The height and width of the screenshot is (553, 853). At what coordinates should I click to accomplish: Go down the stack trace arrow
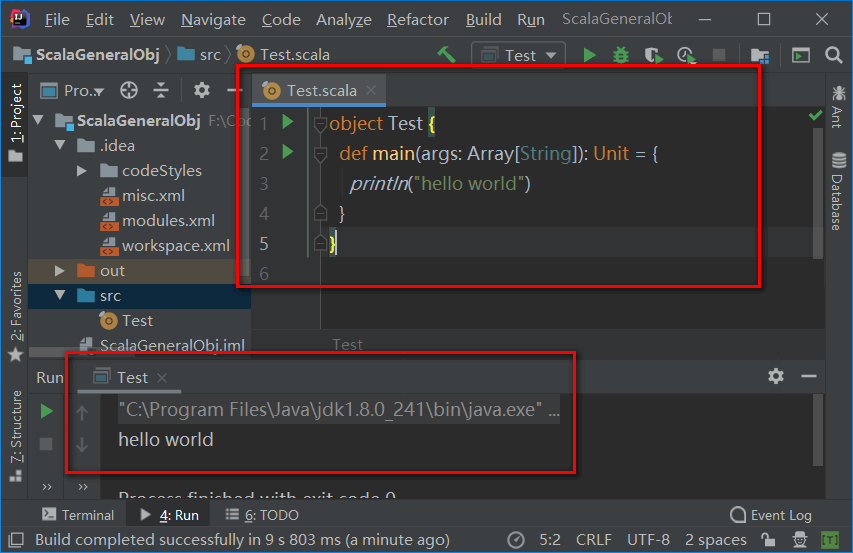coord(82,444)
